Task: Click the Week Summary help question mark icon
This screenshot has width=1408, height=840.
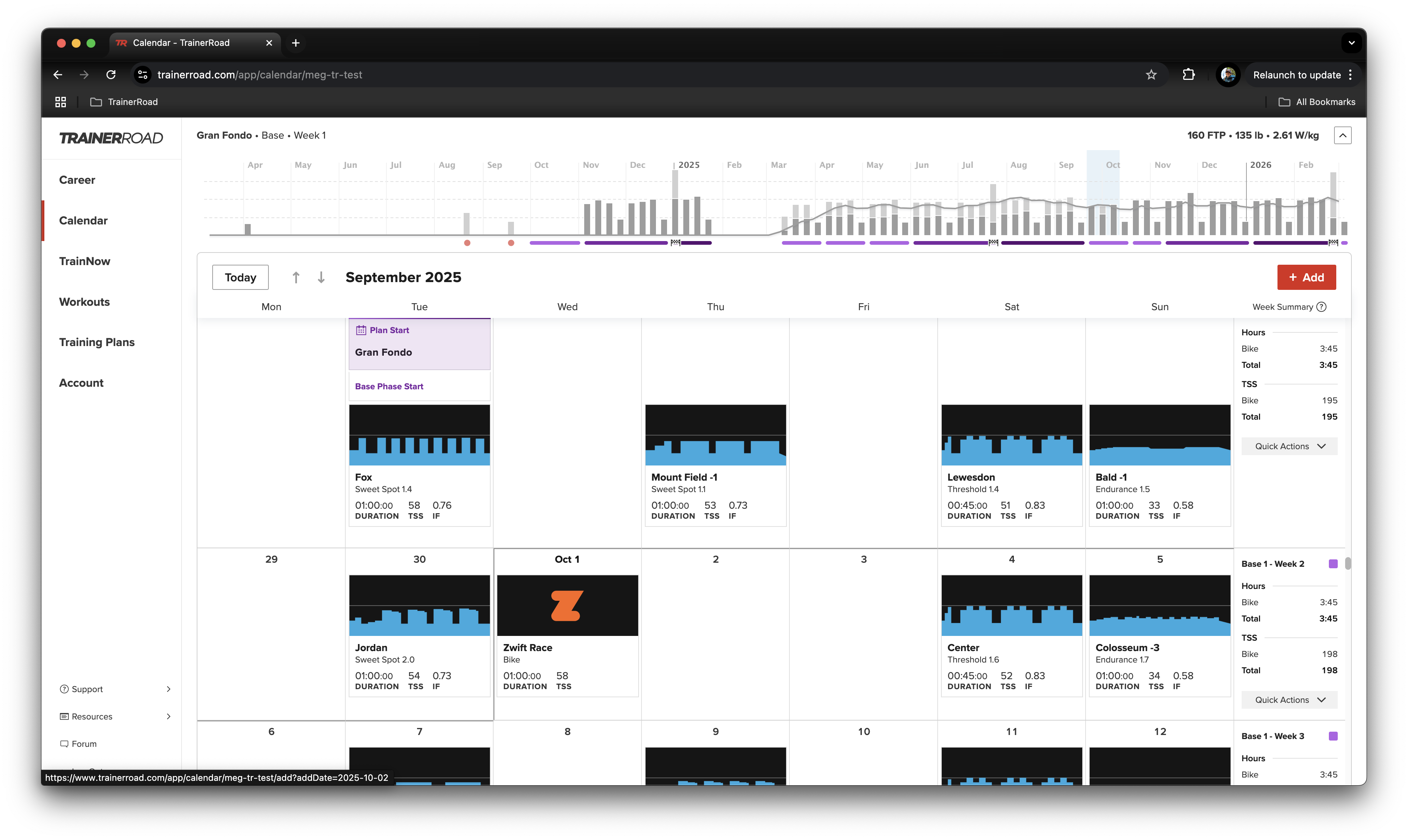Action: pos(1321,307)
